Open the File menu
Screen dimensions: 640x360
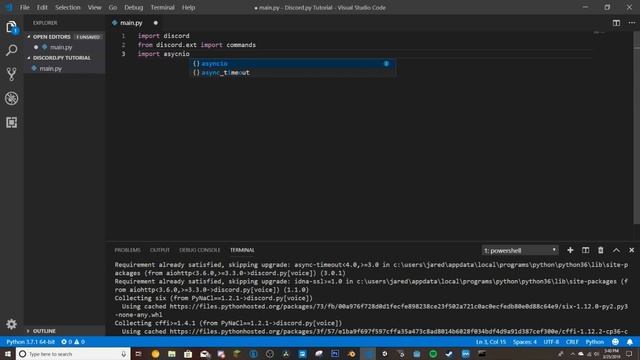click(24, 7)
